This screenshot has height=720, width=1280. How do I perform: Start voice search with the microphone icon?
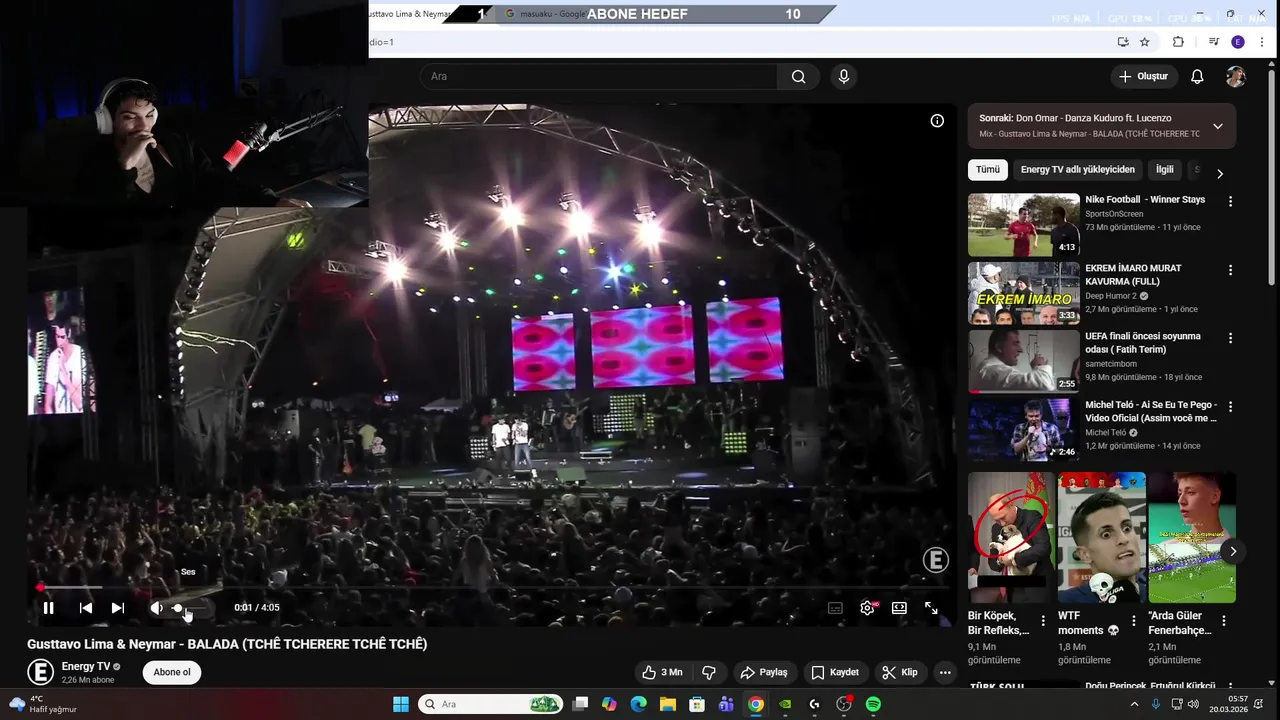tap(844, 76)
